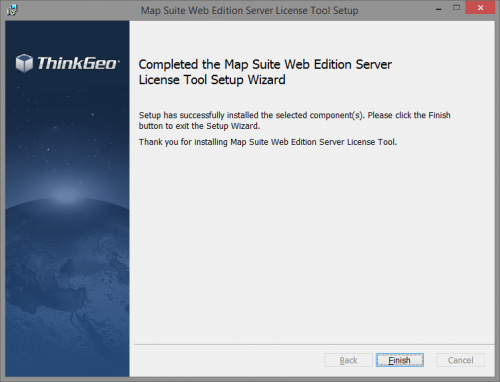Viewport: 500px width, 382px height.
Task: Select the Finish button
Action: [x=400, y=360]
